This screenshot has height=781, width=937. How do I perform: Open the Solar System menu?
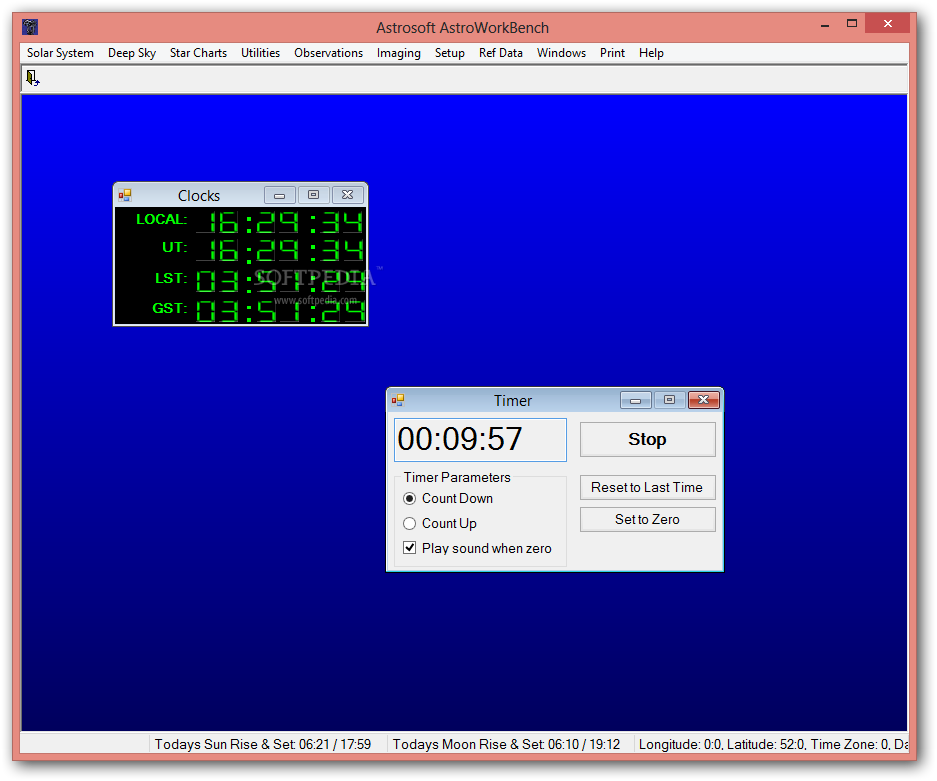(x=60, y=53)
